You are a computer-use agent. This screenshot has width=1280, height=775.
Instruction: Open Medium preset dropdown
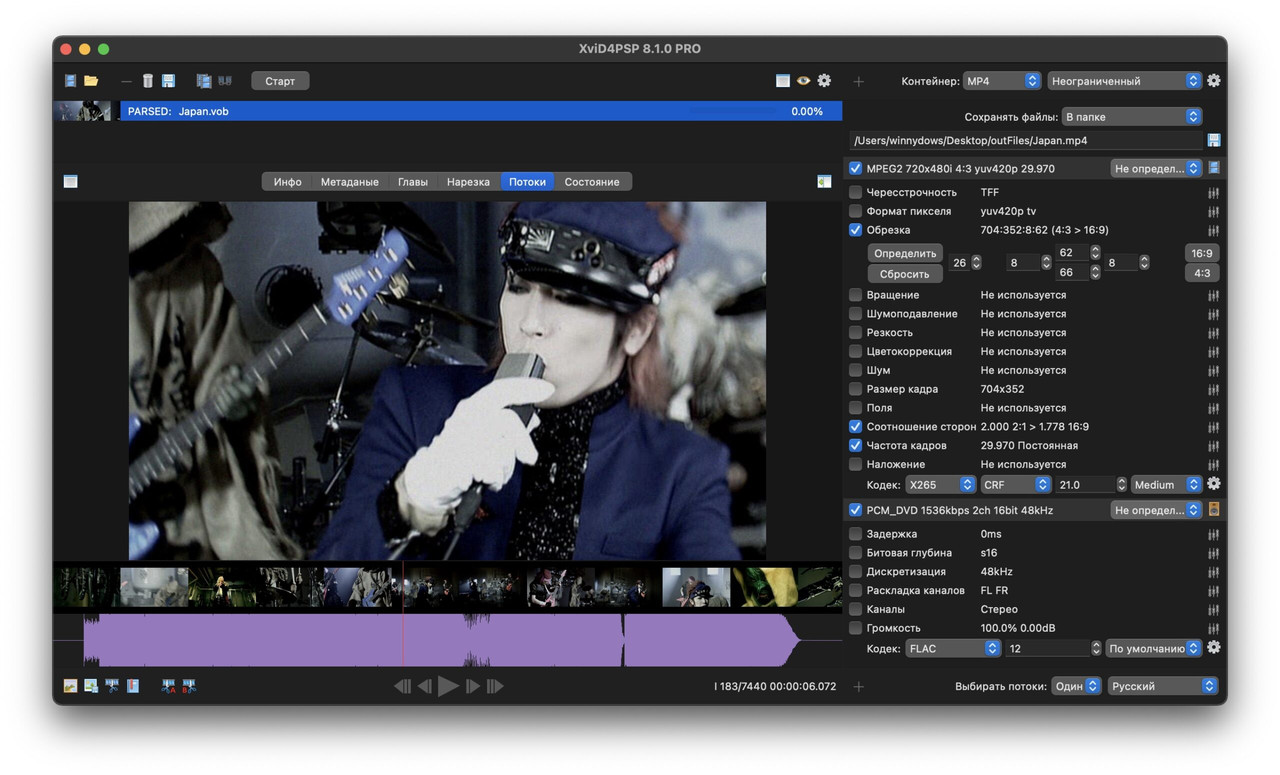(x=1166, y=485)
